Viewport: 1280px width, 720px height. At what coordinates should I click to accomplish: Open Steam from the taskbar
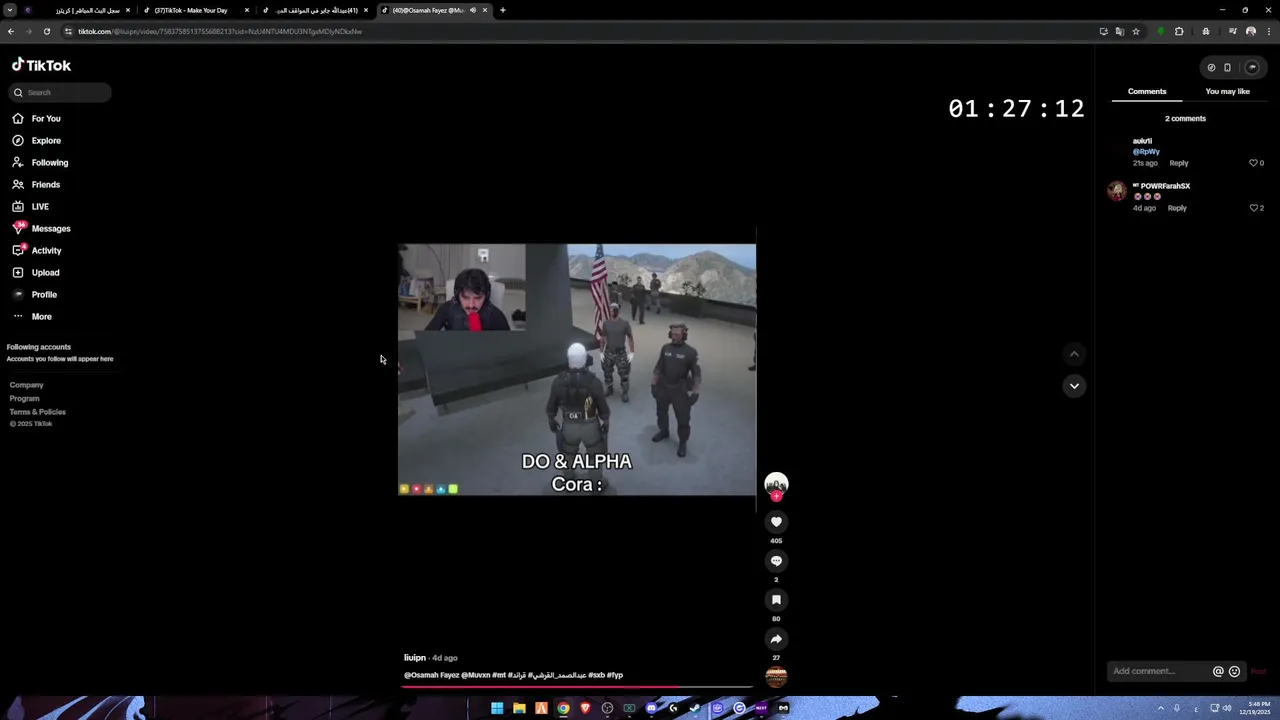pyautogui.click(x=695, y=708)
